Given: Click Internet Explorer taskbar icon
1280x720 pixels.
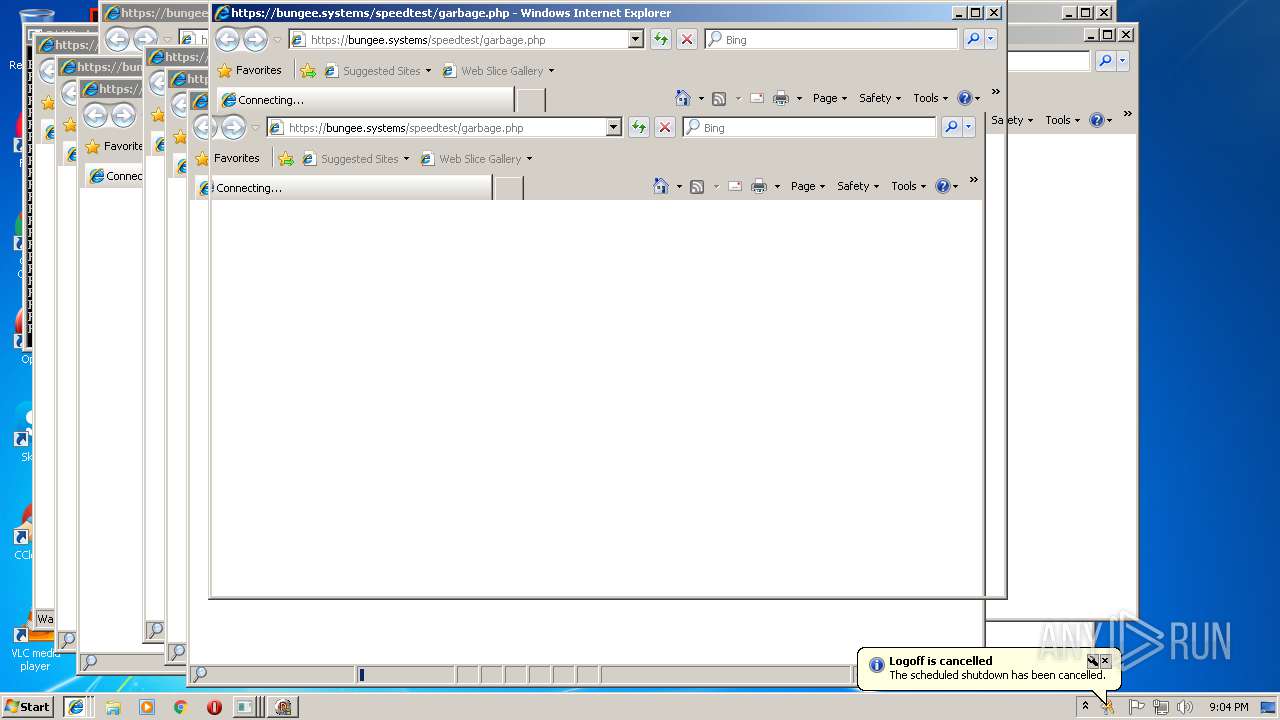Looking at the screenshot, I should 75,706.
